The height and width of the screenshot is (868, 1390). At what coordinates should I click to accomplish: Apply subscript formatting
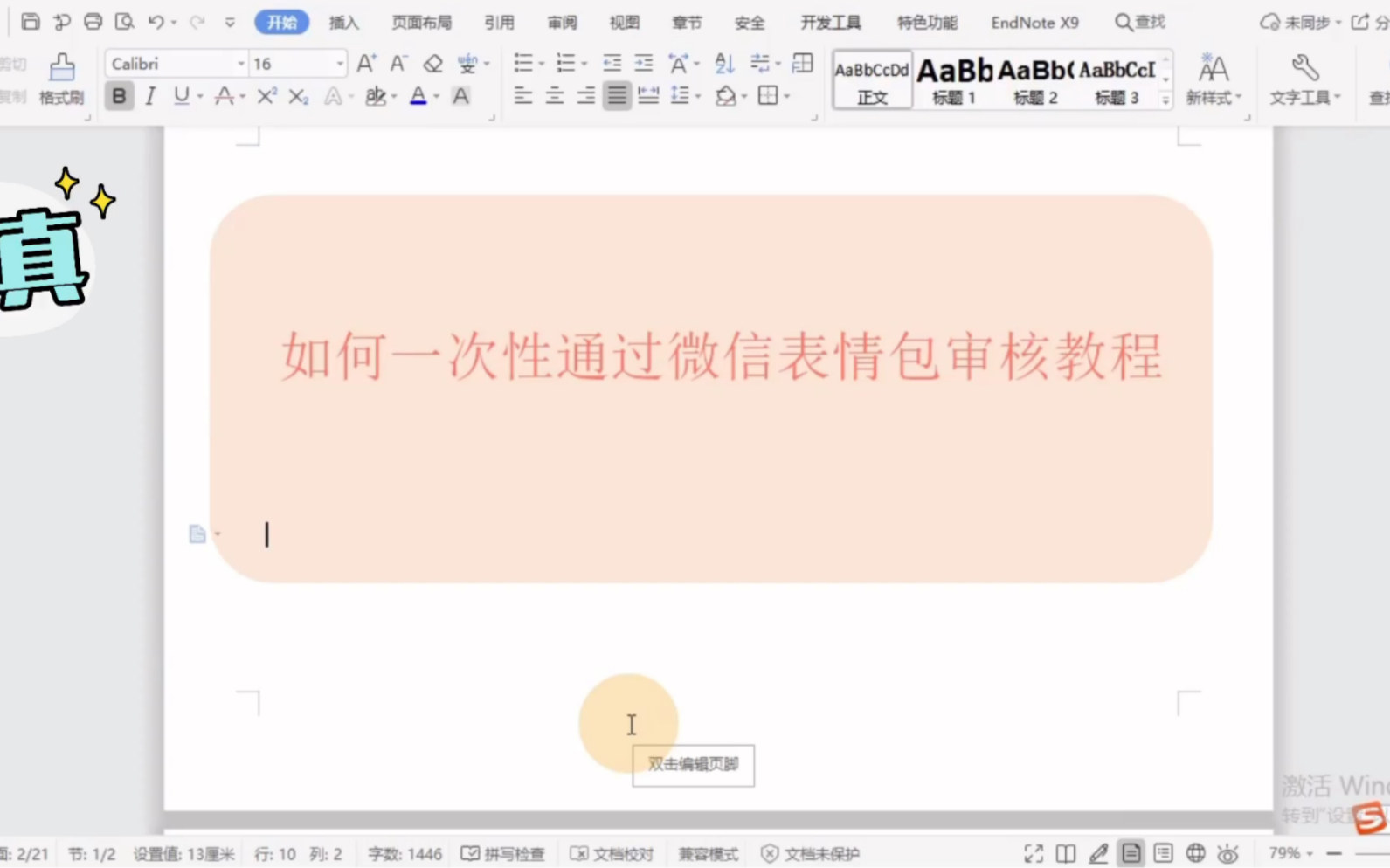(299, 96)
